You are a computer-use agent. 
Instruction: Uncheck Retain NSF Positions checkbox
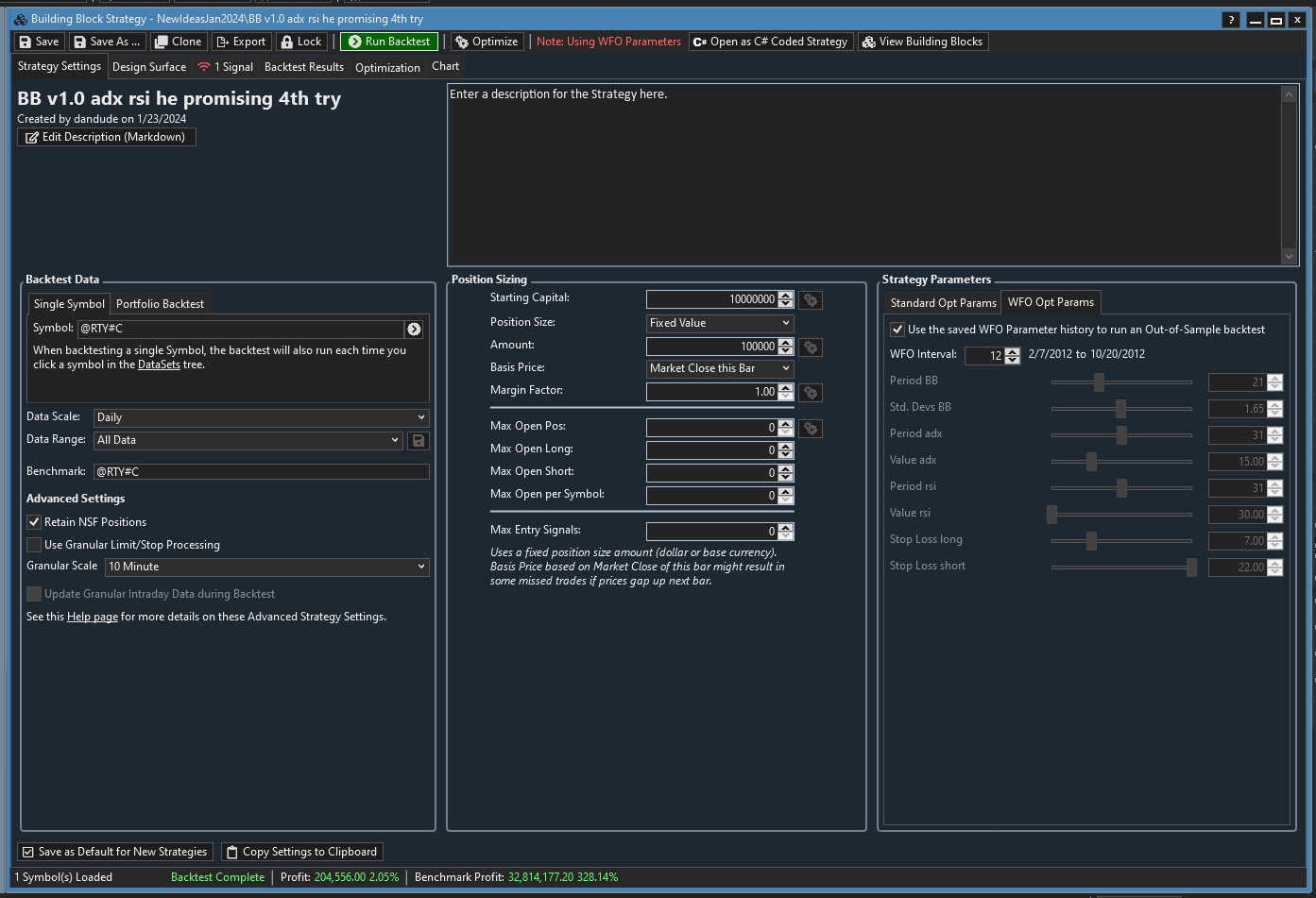coord(34,522)
